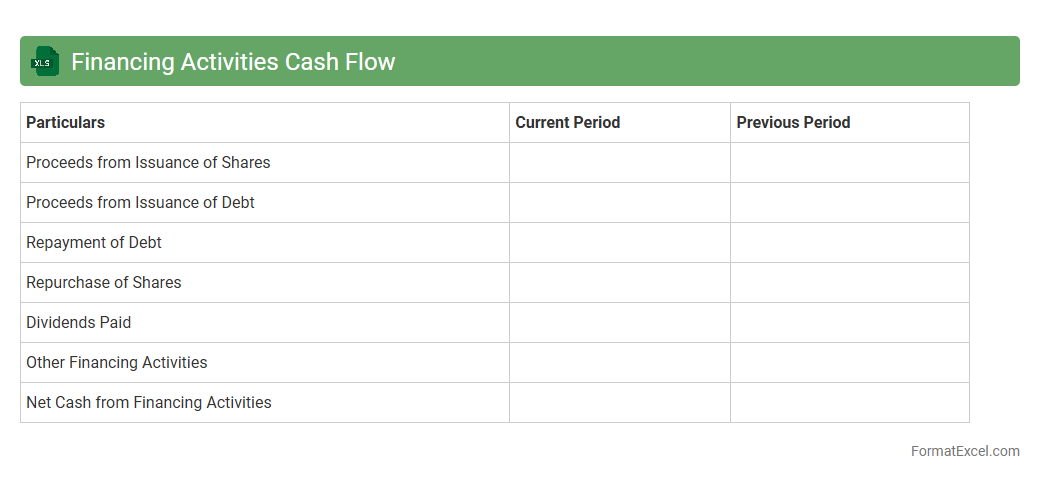Click the Proceeds from Issuance of Shares row label
1040x480 pixels.
tap(148, 163)
